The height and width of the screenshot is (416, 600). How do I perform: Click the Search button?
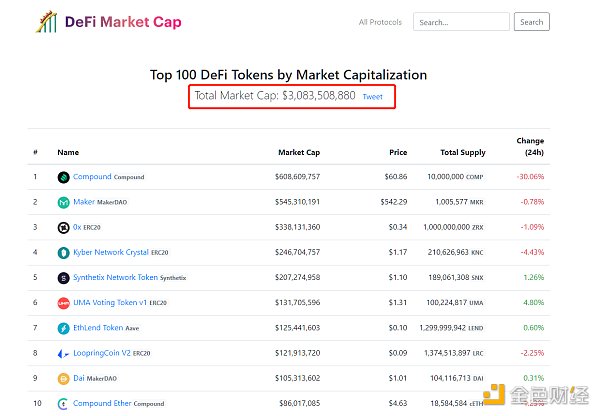pyautogui.click(x=532, y=22)
